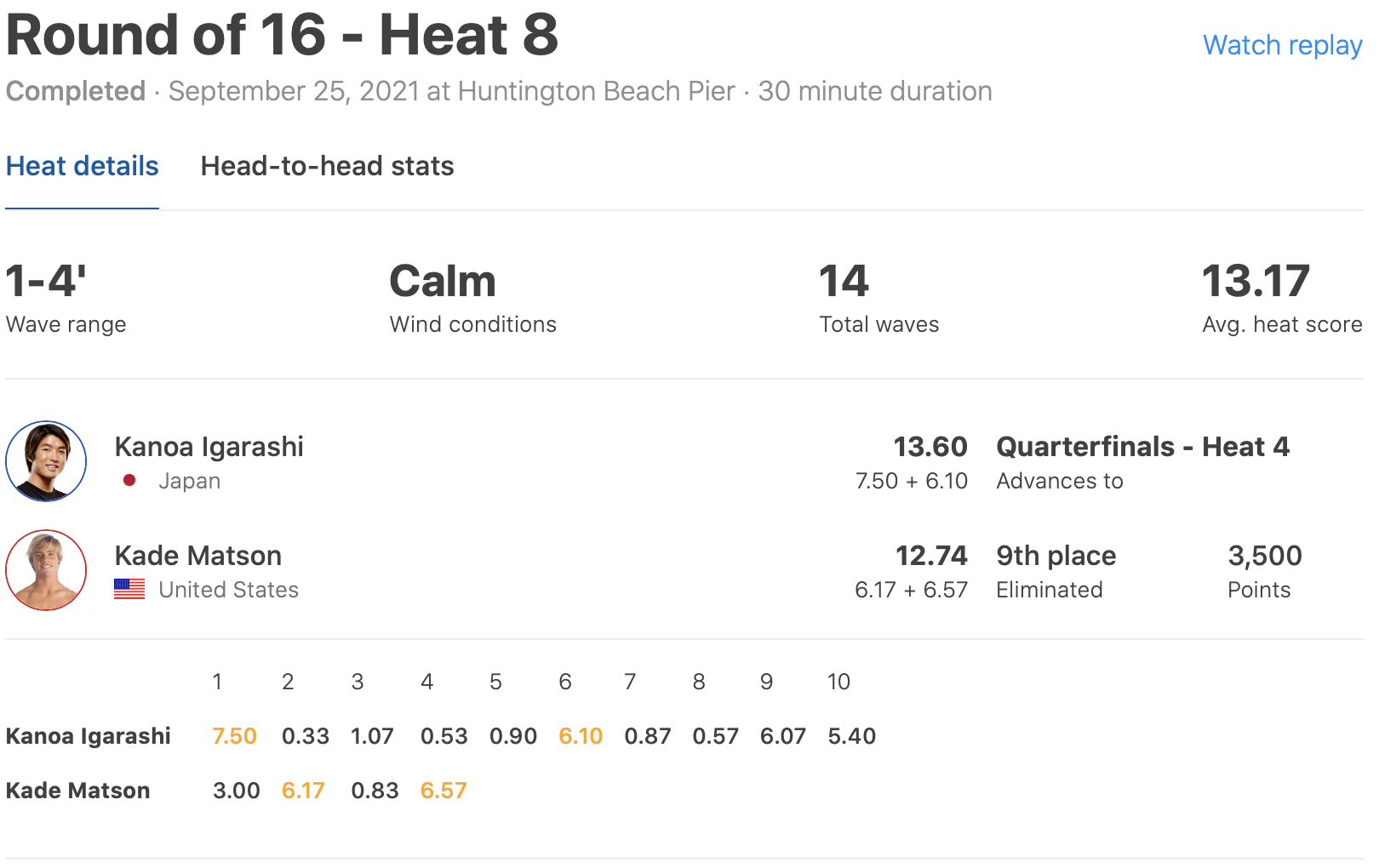Click Kade Matson's profile photo
This screenshot has height=868, width=1379.
point(46,570)
